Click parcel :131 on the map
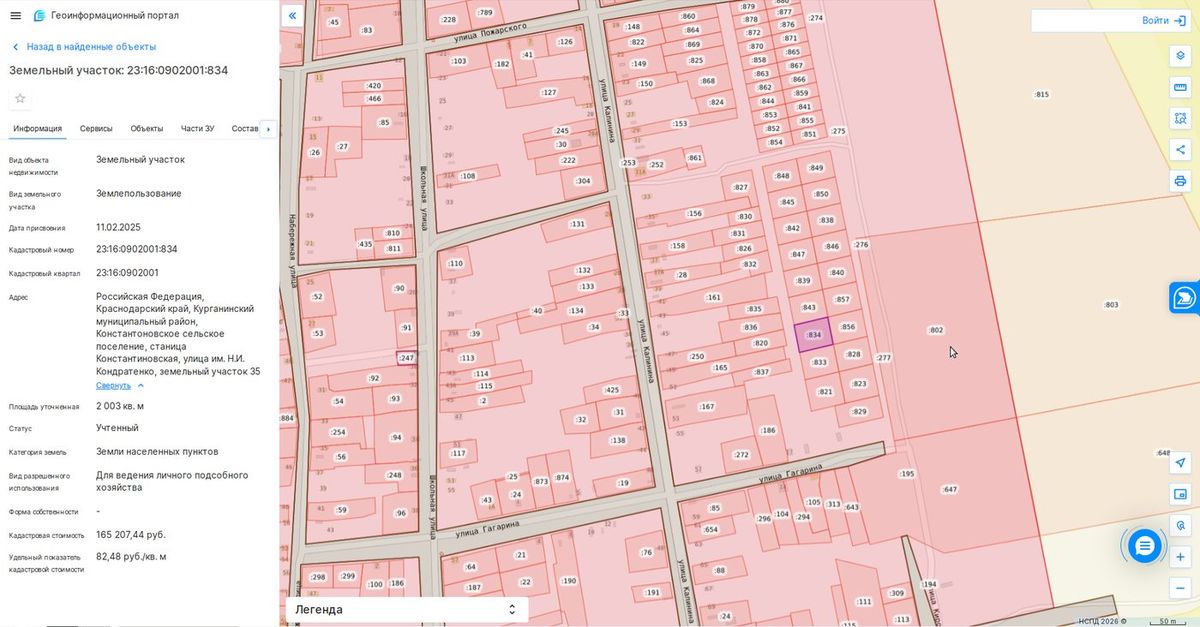1200x627 pixels. pos(577,224)
